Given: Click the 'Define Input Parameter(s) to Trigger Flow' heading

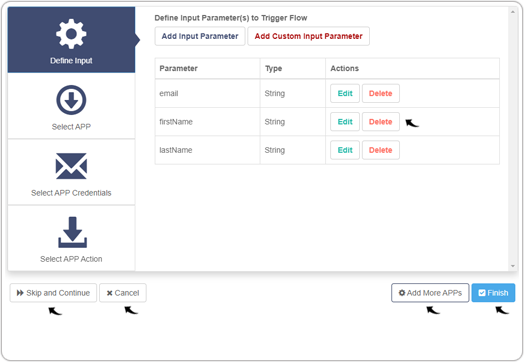Looking at the screenshot, I should coord(231,18).
